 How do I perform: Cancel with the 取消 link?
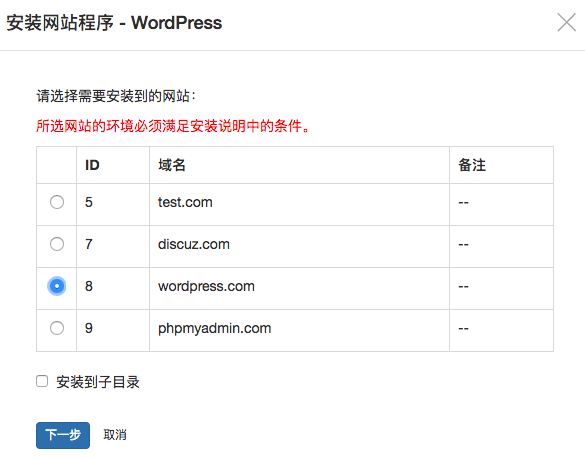(115, 435)
